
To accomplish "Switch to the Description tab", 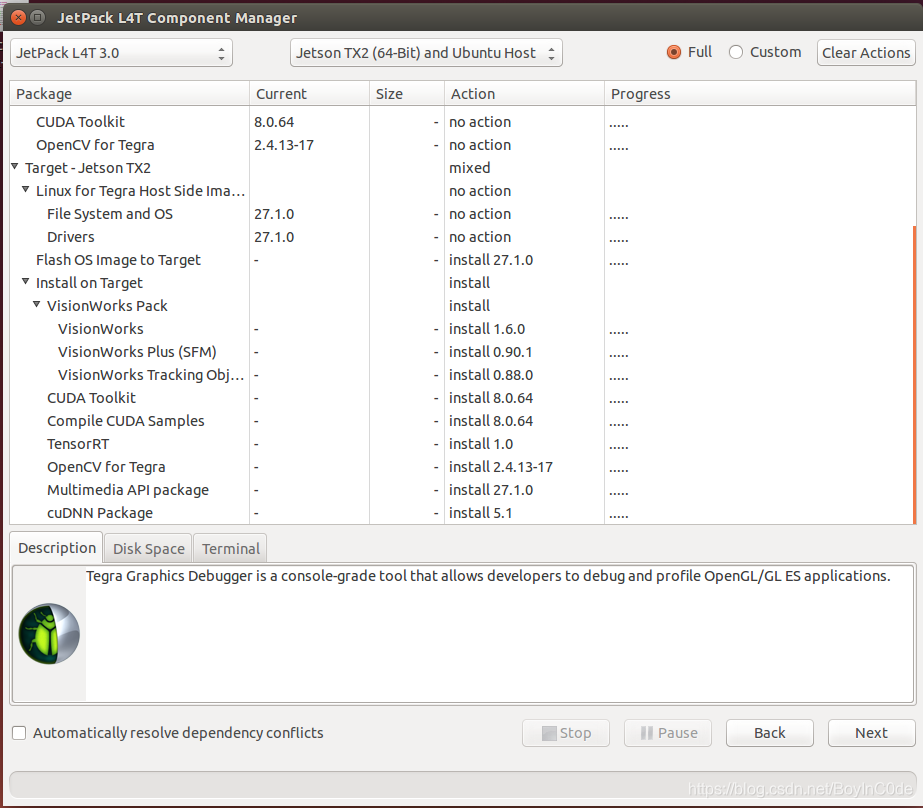I will coord(57,548).
